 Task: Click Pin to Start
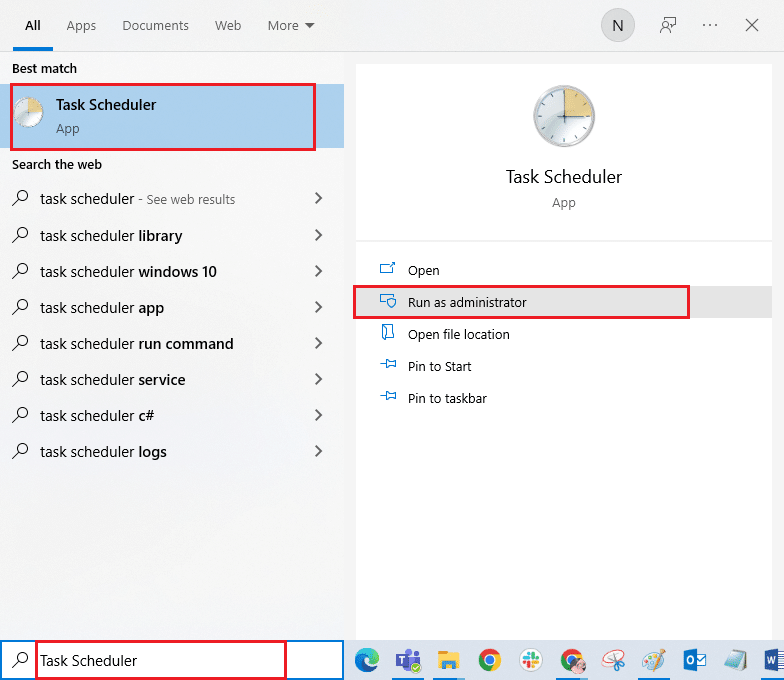(564, 366)
